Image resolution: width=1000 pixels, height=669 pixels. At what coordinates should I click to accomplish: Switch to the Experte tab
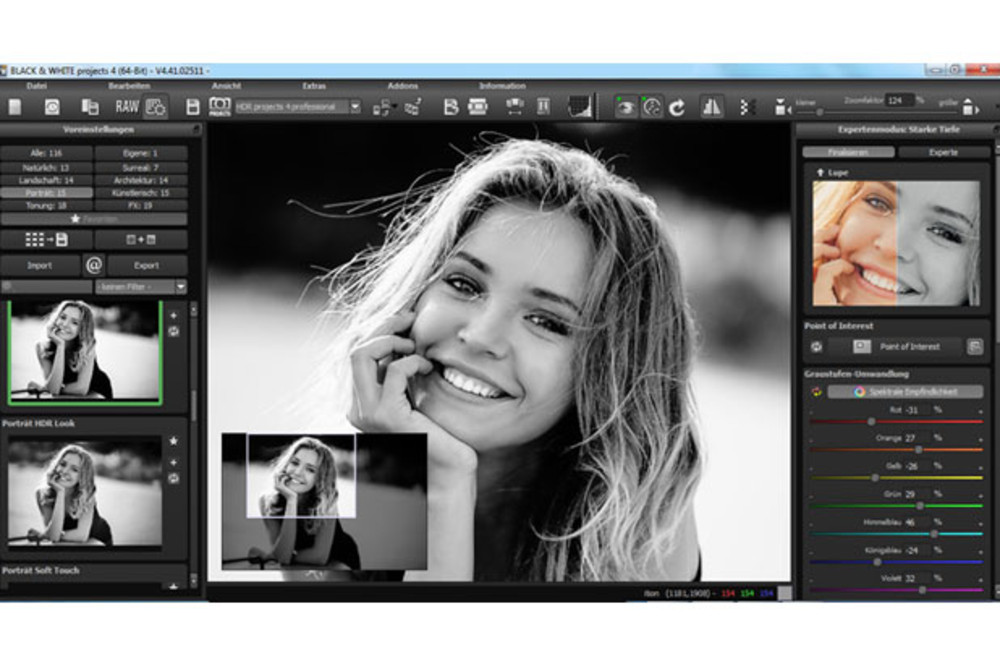point(943,152)
